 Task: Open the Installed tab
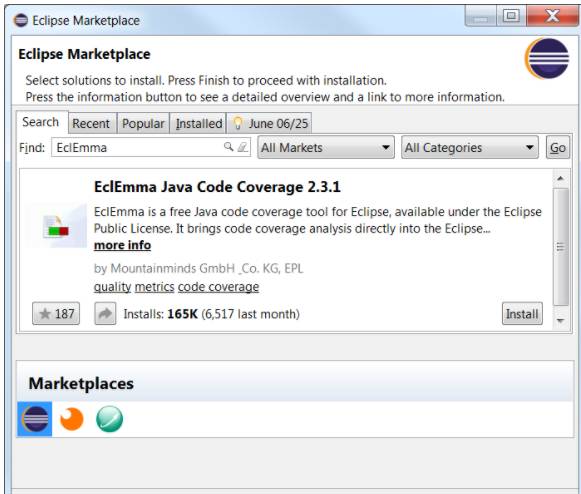click(x=198, y=123)
